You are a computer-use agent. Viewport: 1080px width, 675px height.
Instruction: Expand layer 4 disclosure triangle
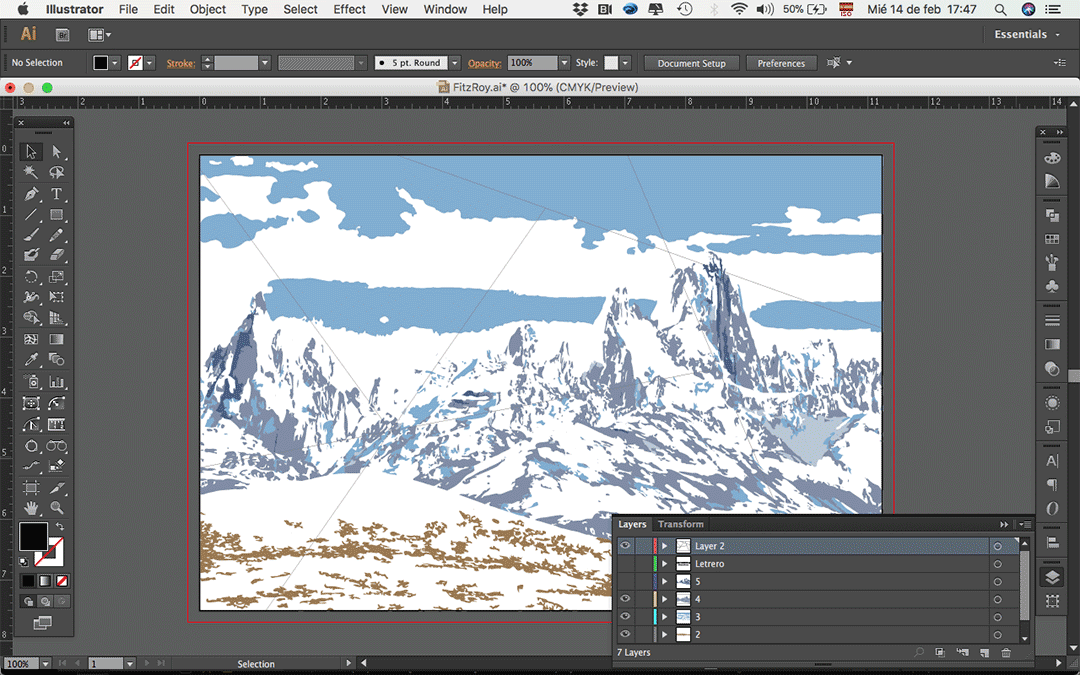click(665, 599)
